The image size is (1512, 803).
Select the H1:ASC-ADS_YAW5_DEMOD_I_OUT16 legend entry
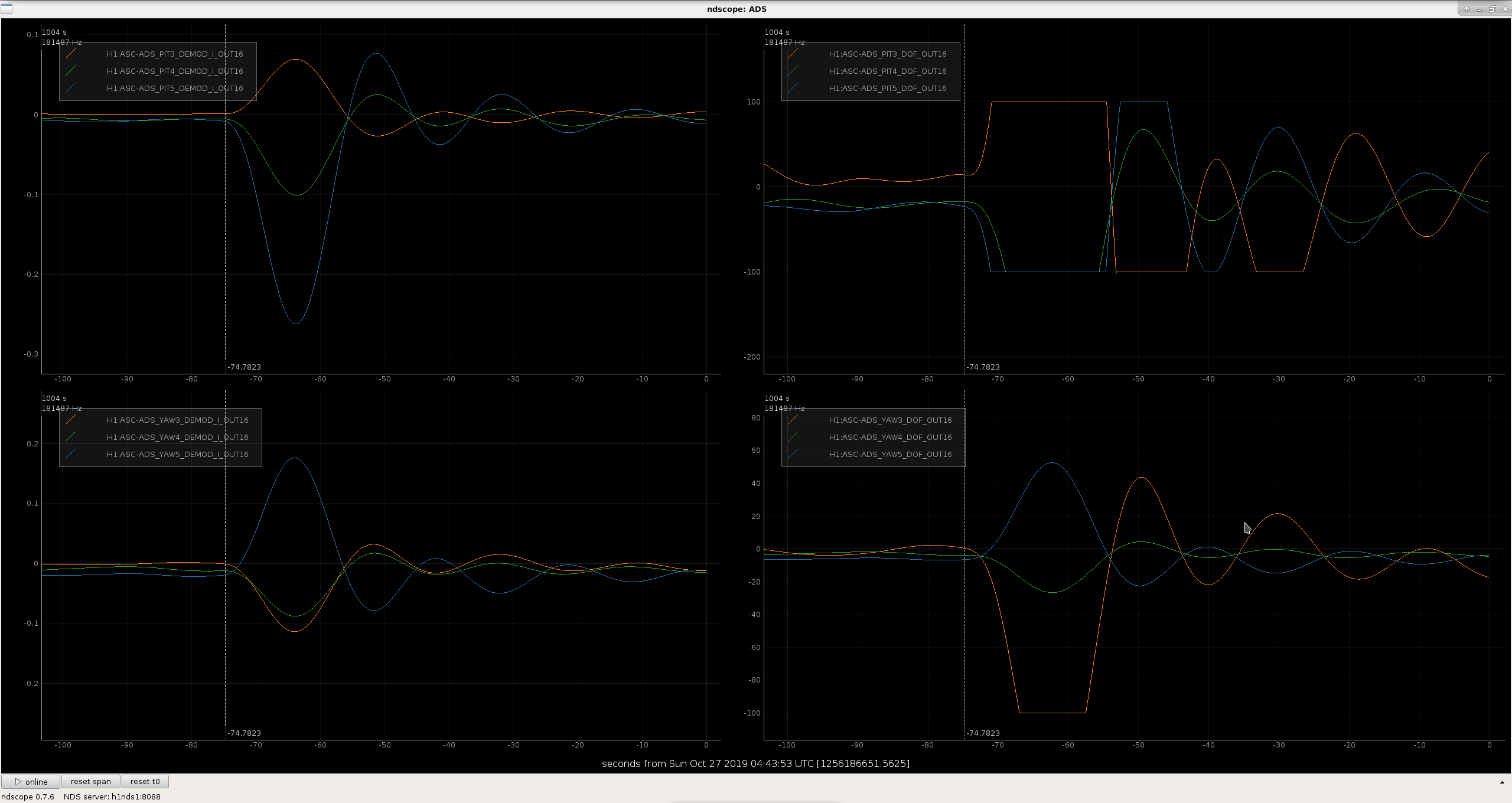pyautogui.click(x=177, y=454)
